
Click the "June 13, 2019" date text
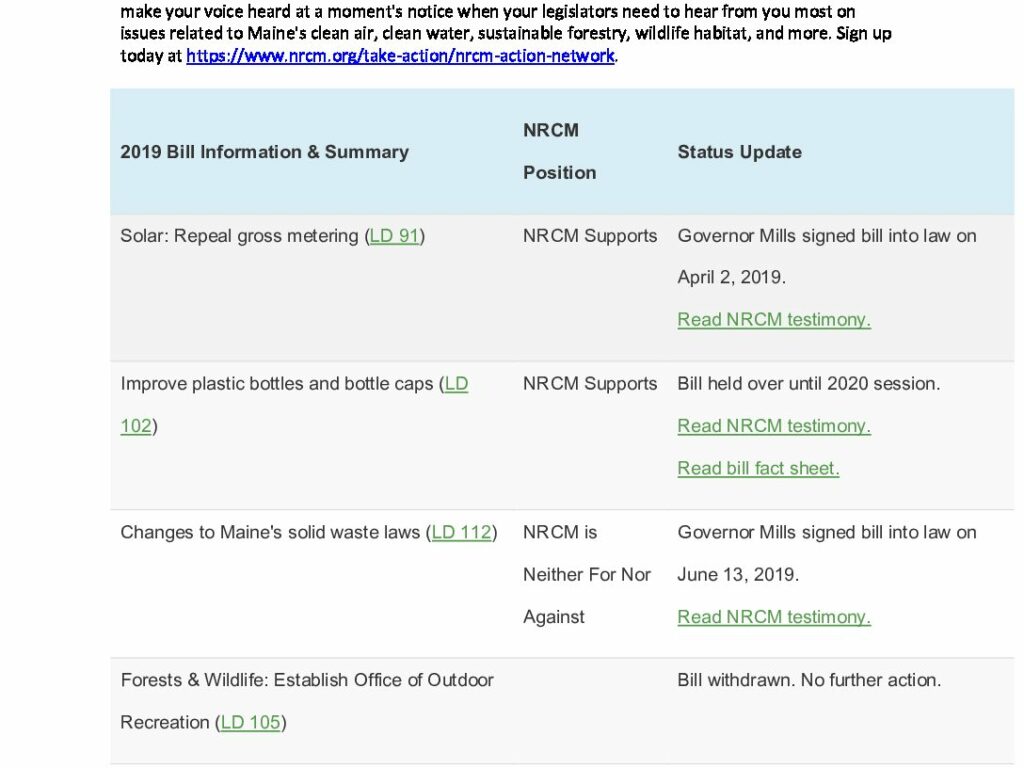click(738, 575)
